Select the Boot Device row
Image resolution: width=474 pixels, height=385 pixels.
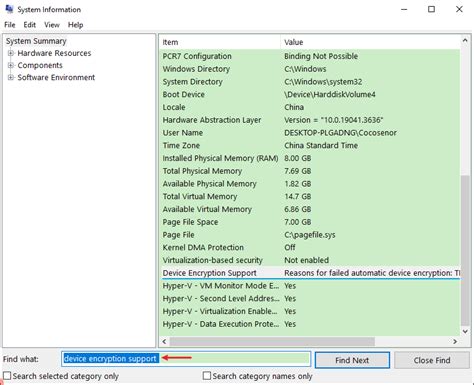tap(310, 94)
